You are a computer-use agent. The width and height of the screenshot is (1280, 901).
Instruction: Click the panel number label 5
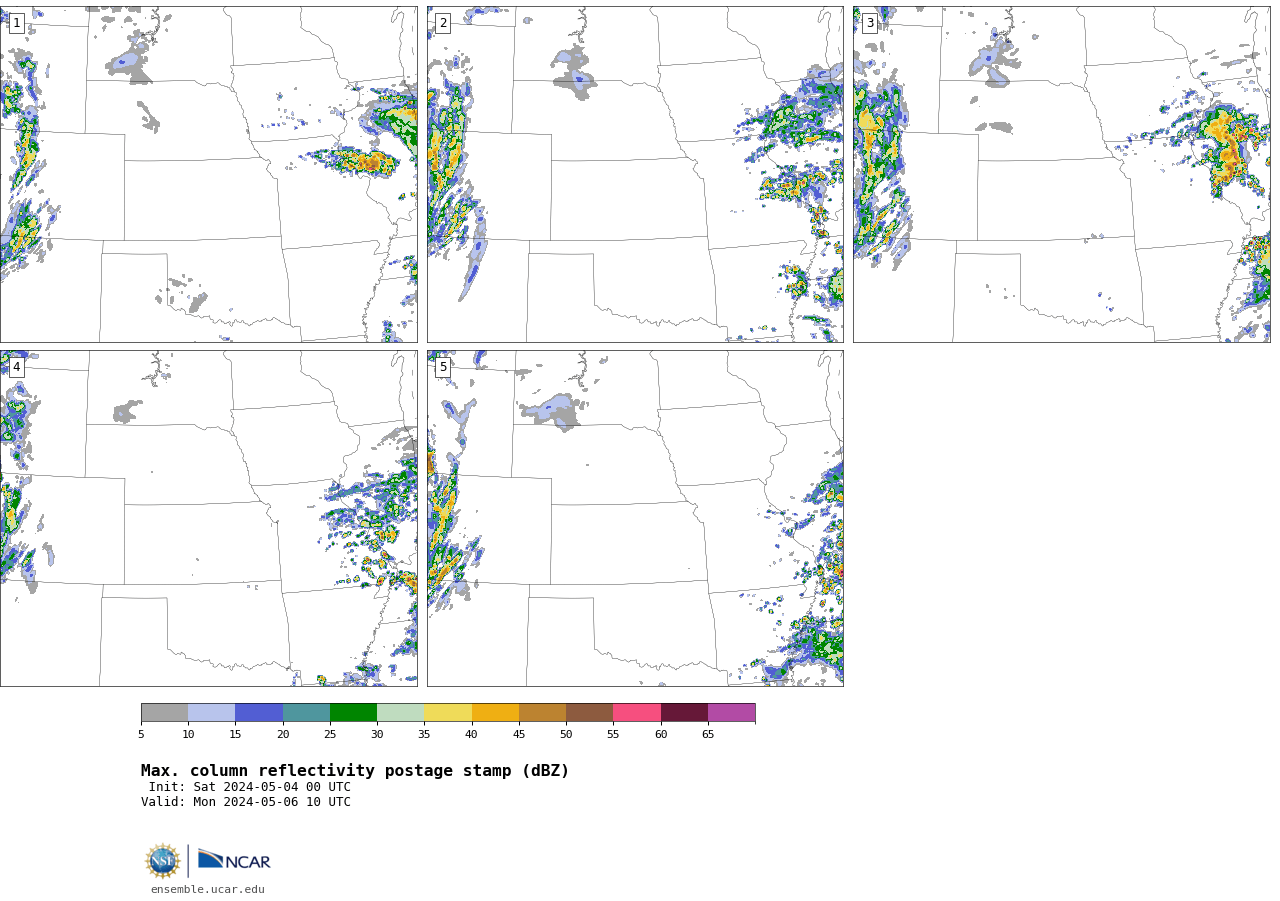(443, 367)
